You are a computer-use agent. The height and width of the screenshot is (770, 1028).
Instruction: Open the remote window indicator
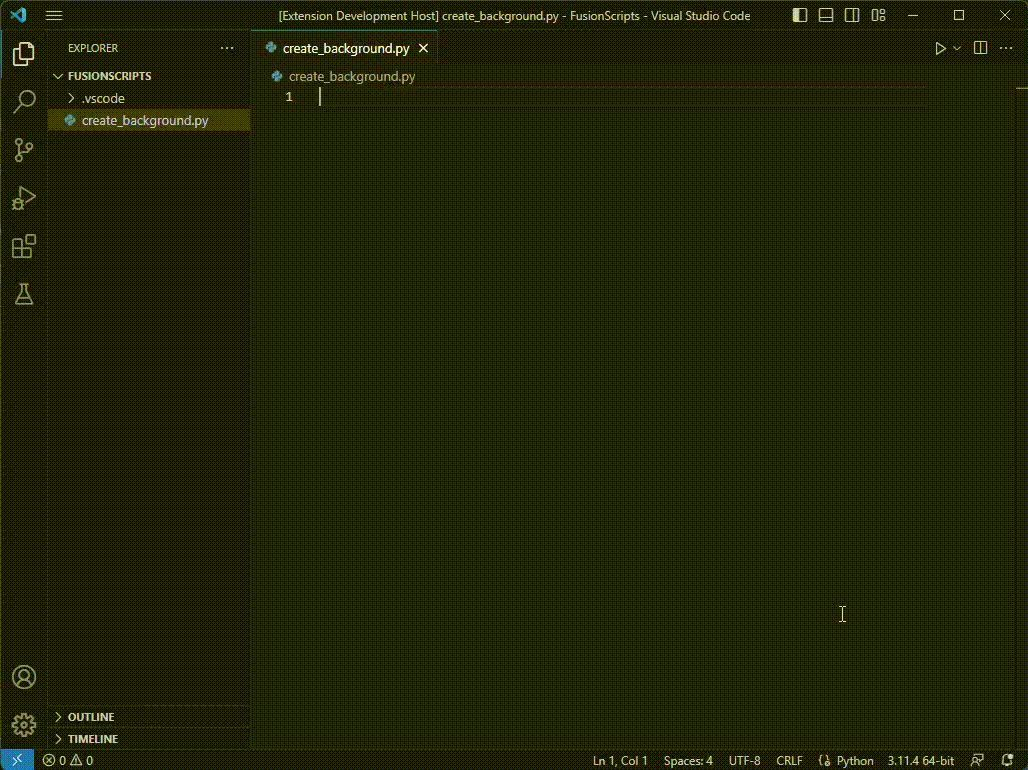pos(17,760)
